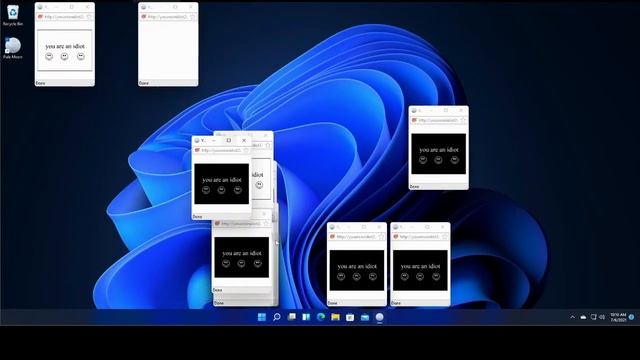Image resolution: width=640 pixels, height=360 pixels.
Task: Click 'you are an idiot' in standalone right popup
Action: (x=439, y=150)
